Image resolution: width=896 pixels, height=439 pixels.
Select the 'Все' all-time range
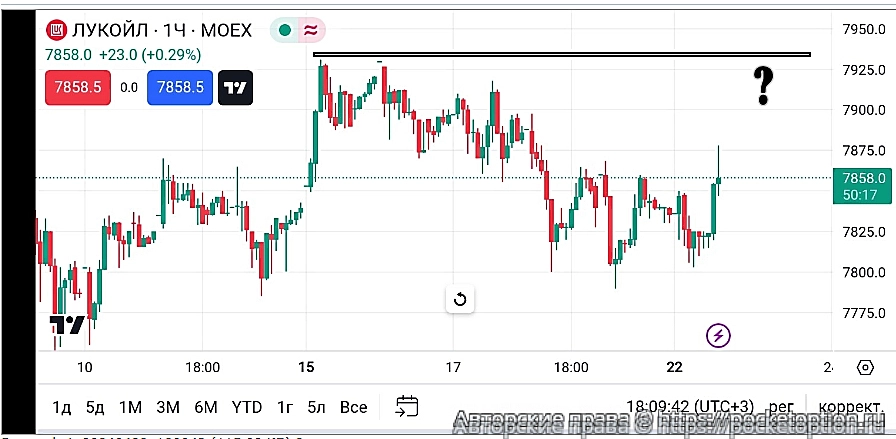coord(353,407)
